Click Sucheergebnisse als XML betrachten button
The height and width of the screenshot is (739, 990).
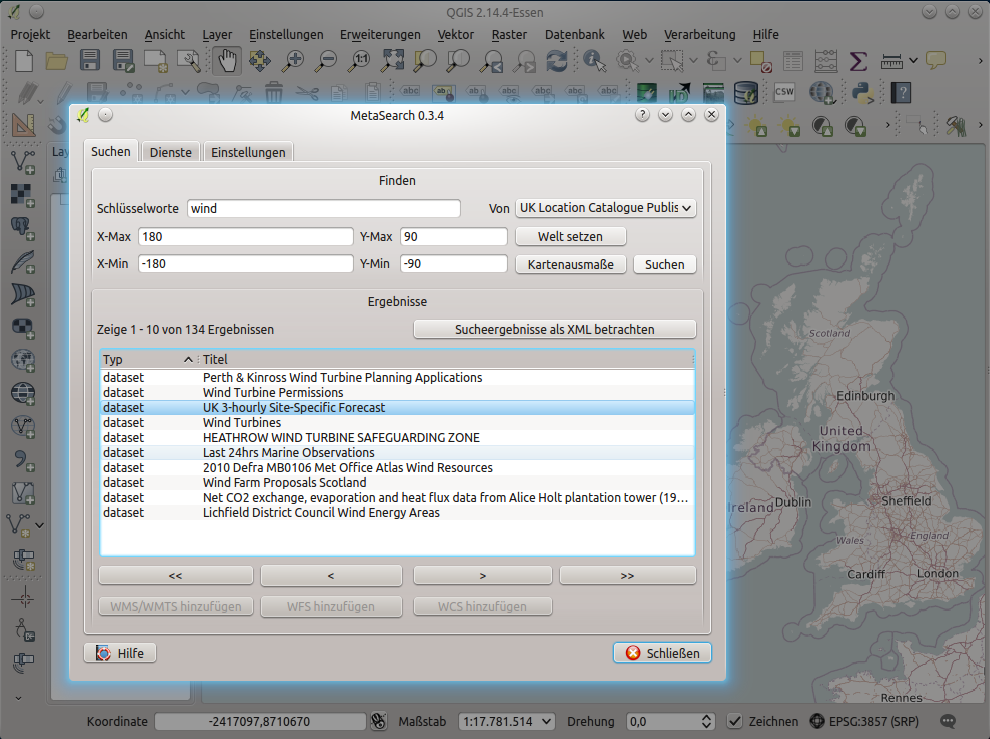coord(554,329)
